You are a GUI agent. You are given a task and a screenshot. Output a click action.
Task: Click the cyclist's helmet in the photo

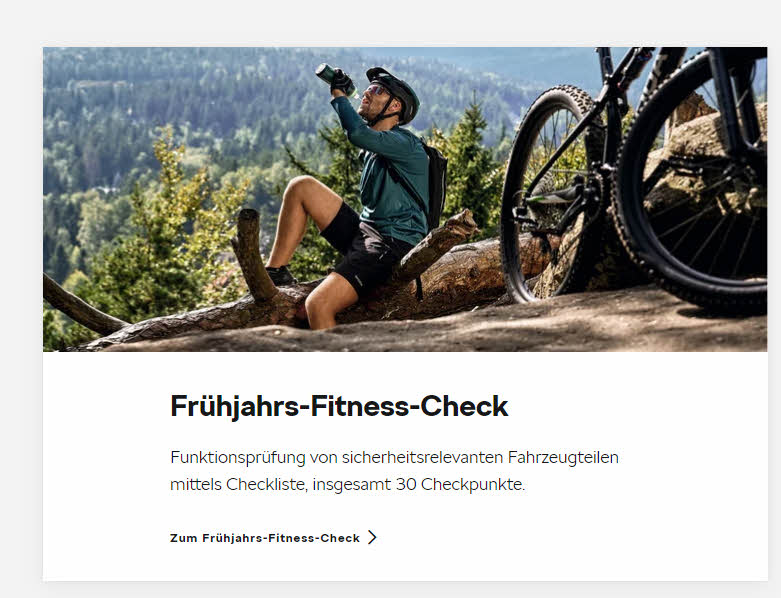(x=395, y=92)
